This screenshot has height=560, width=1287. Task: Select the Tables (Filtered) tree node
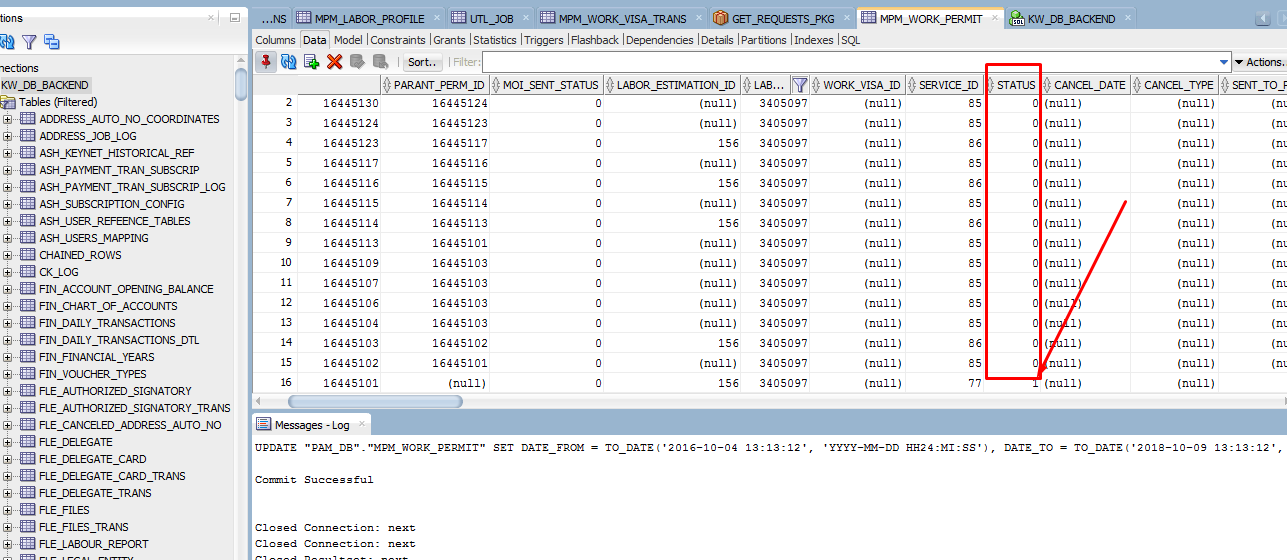(58, 102)
